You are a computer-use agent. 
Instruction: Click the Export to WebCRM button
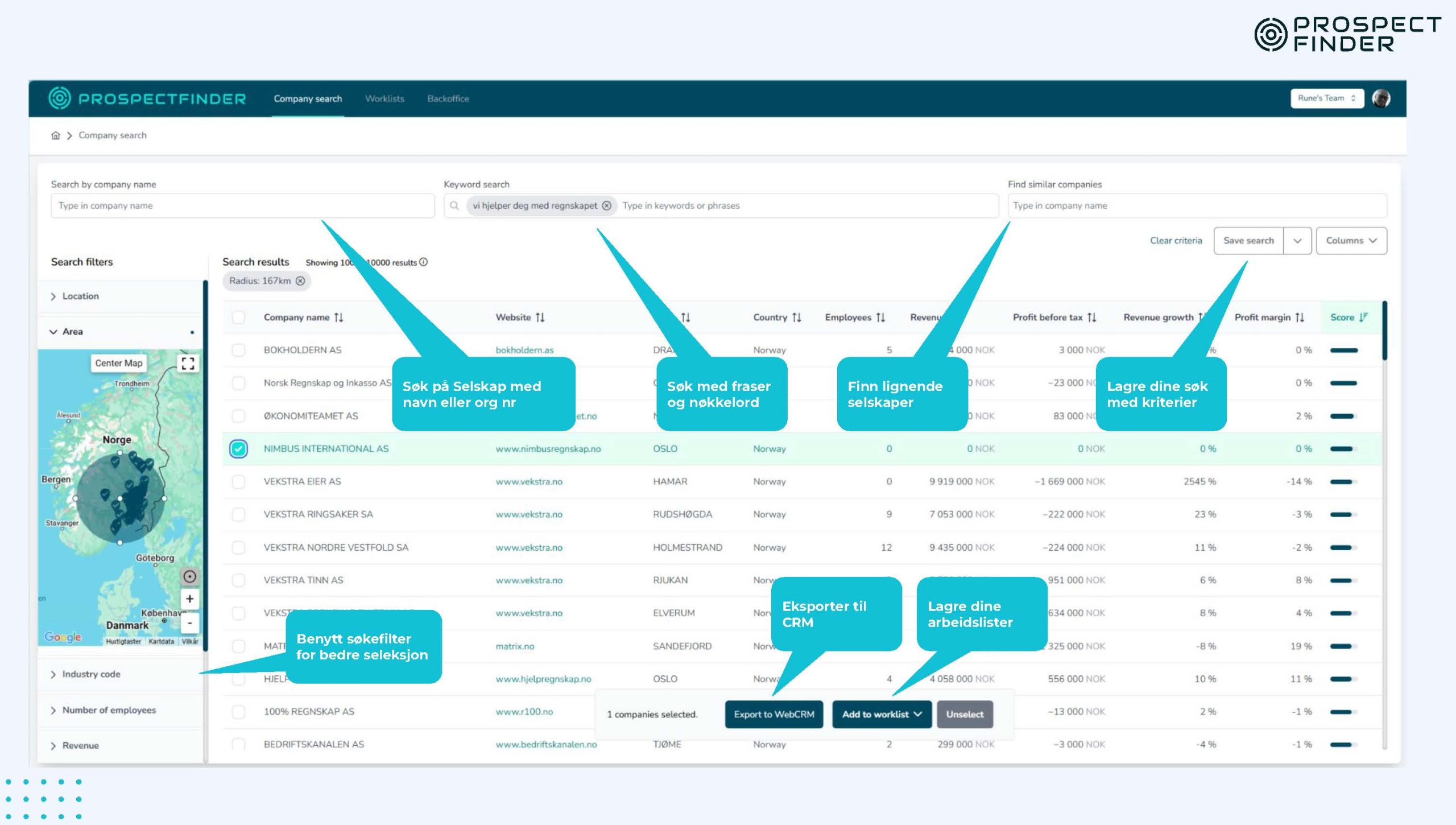coord(773,715)
